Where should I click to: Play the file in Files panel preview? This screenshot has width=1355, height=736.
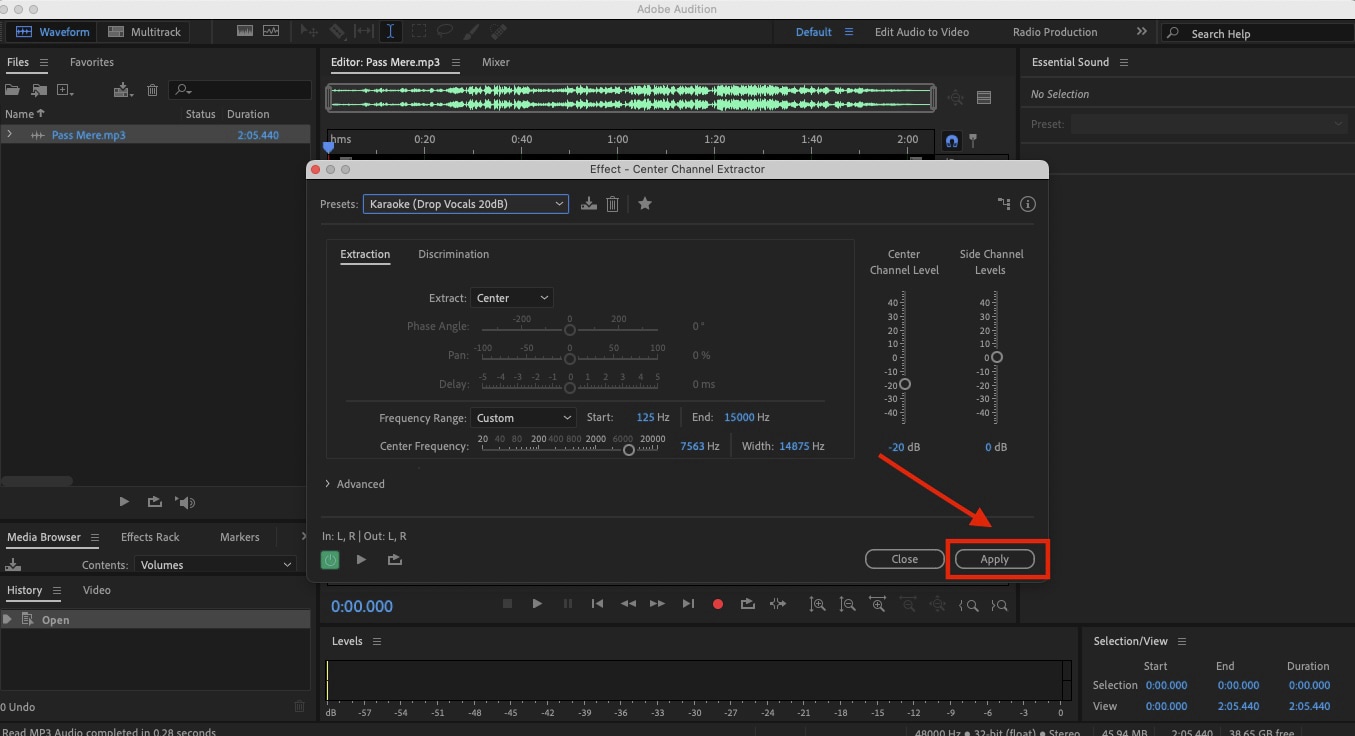click(124, 502)
